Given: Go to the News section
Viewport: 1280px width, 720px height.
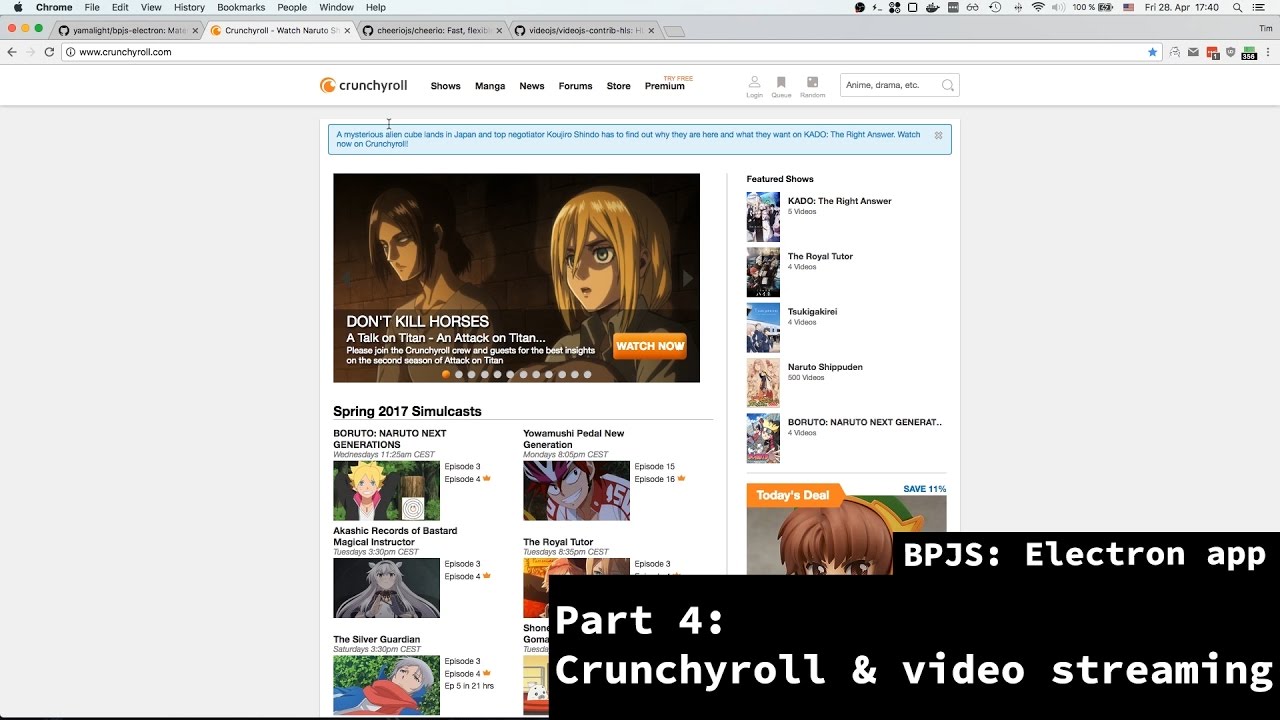Looking at the screenshot, I should 532,86.
